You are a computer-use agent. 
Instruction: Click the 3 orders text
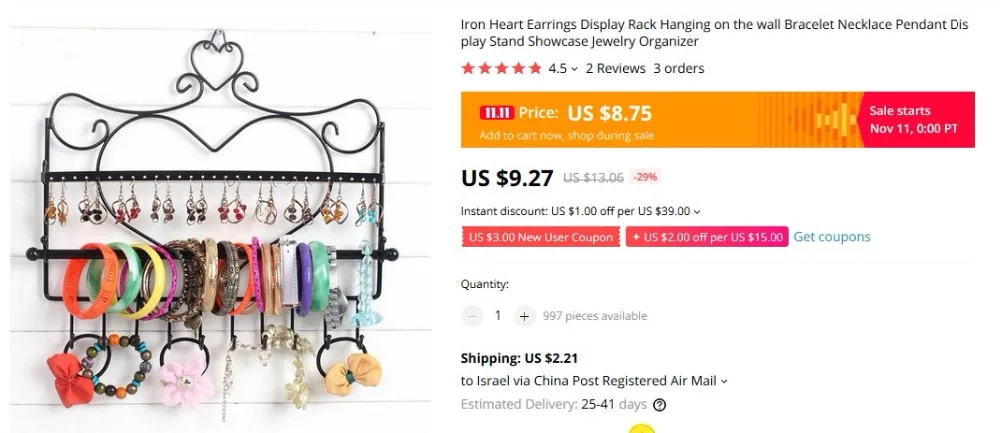(x=679, y=68)
